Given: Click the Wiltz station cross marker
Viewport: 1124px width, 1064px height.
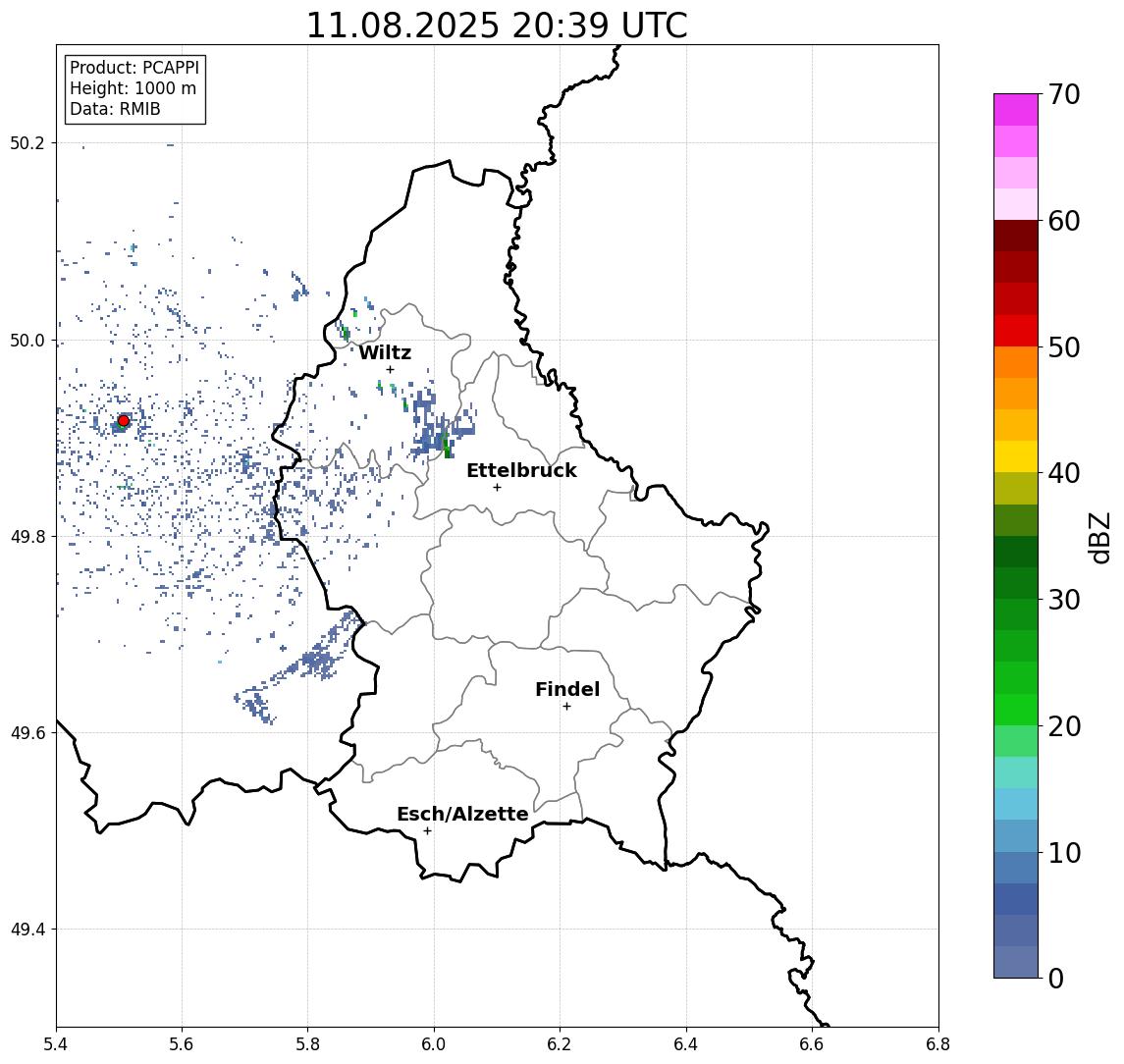Looking at the screenshot, I should pos(390,369).
